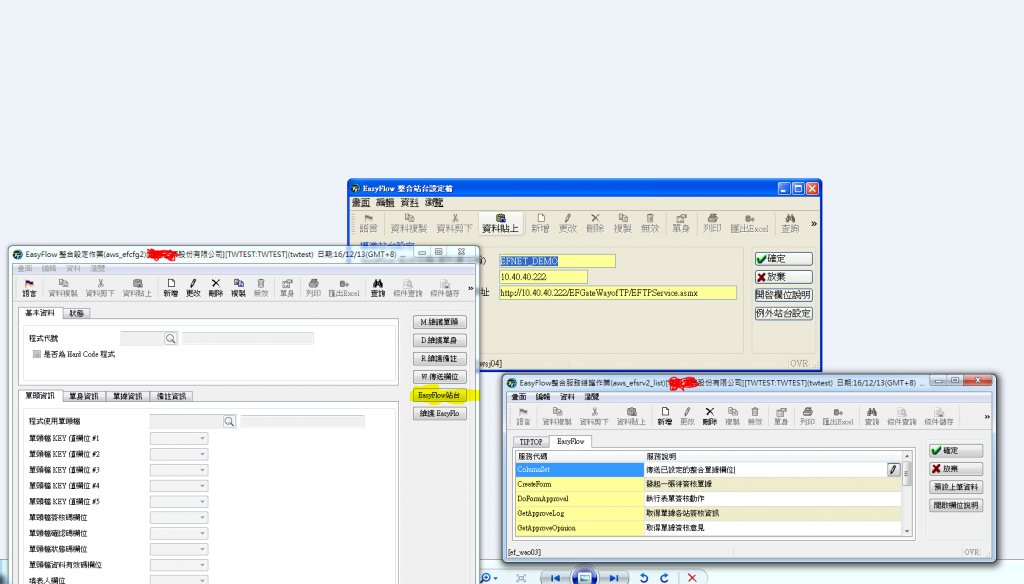Click 預設上筆資料 button
The width and height of the screenshot is (1024, 584).
[956, 487]
